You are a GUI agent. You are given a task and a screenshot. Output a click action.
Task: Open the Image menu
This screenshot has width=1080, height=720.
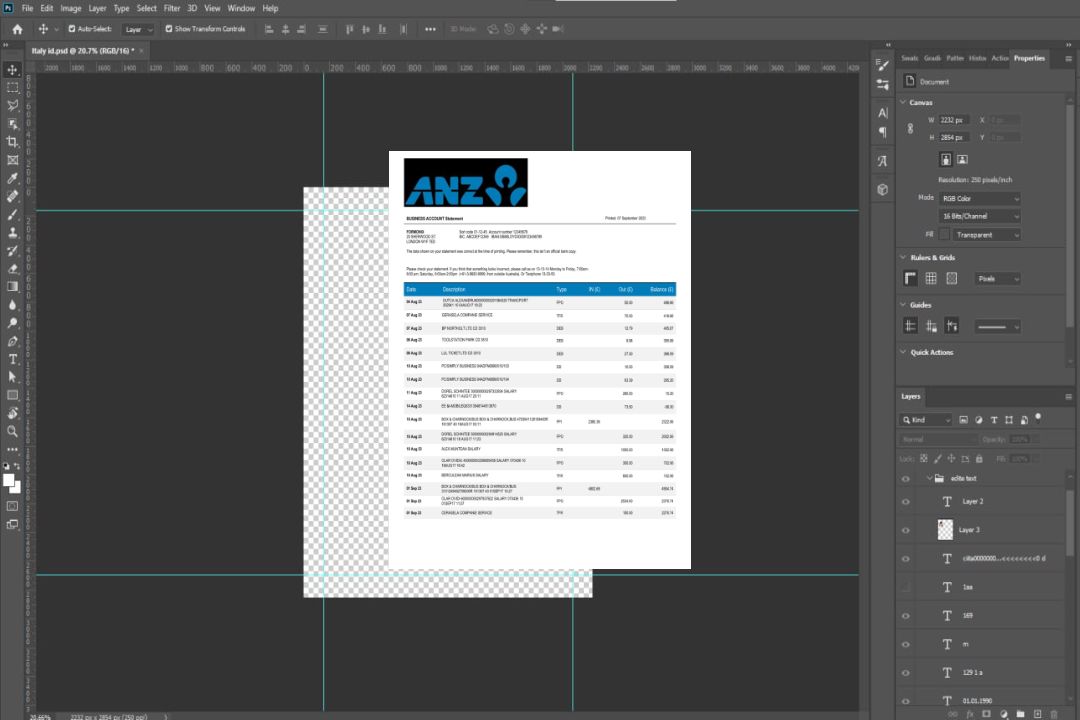coord(70,8)
